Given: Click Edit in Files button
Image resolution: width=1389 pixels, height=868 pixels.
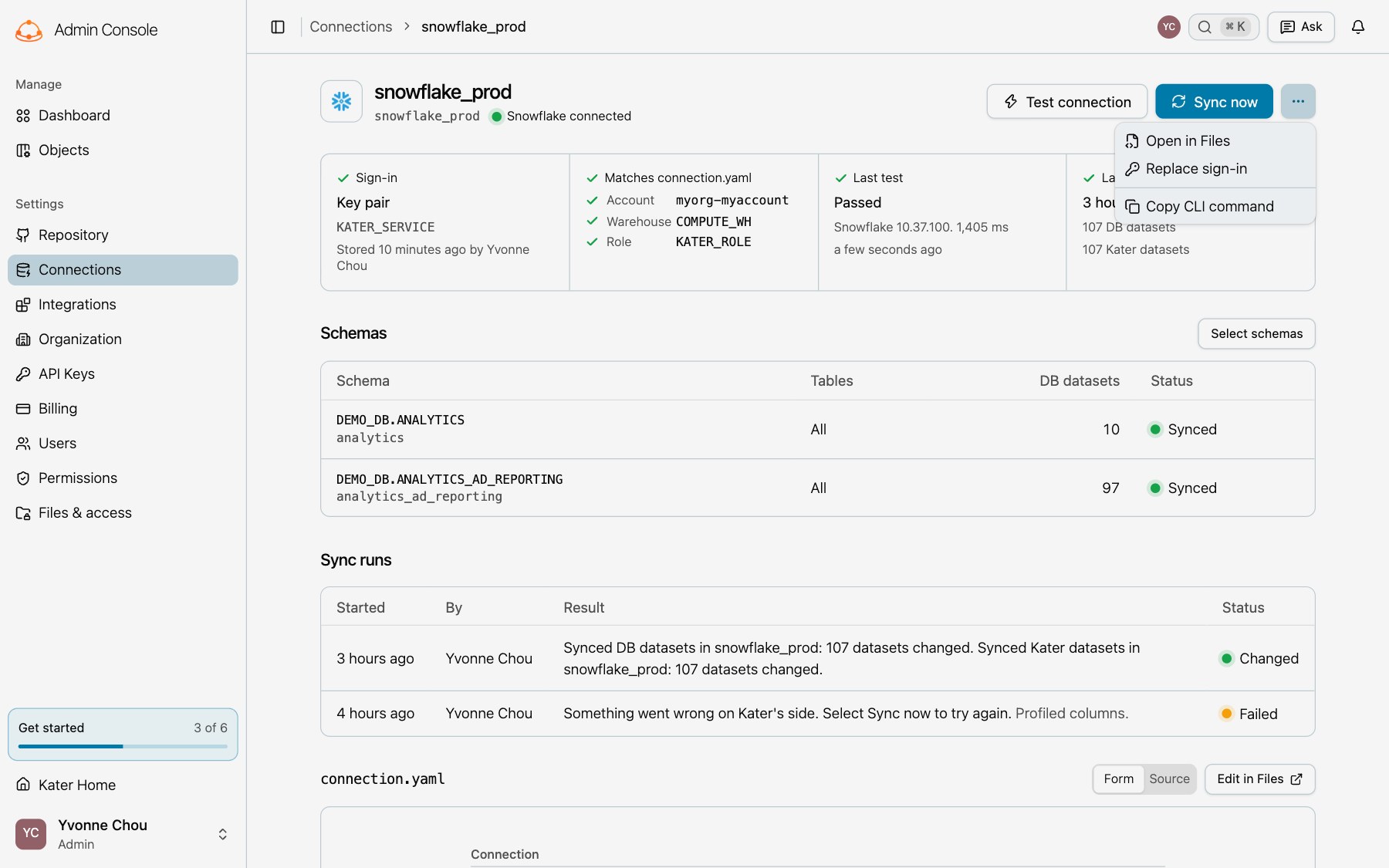Looking at the screenshot, I should click(x=1259, y=779).
